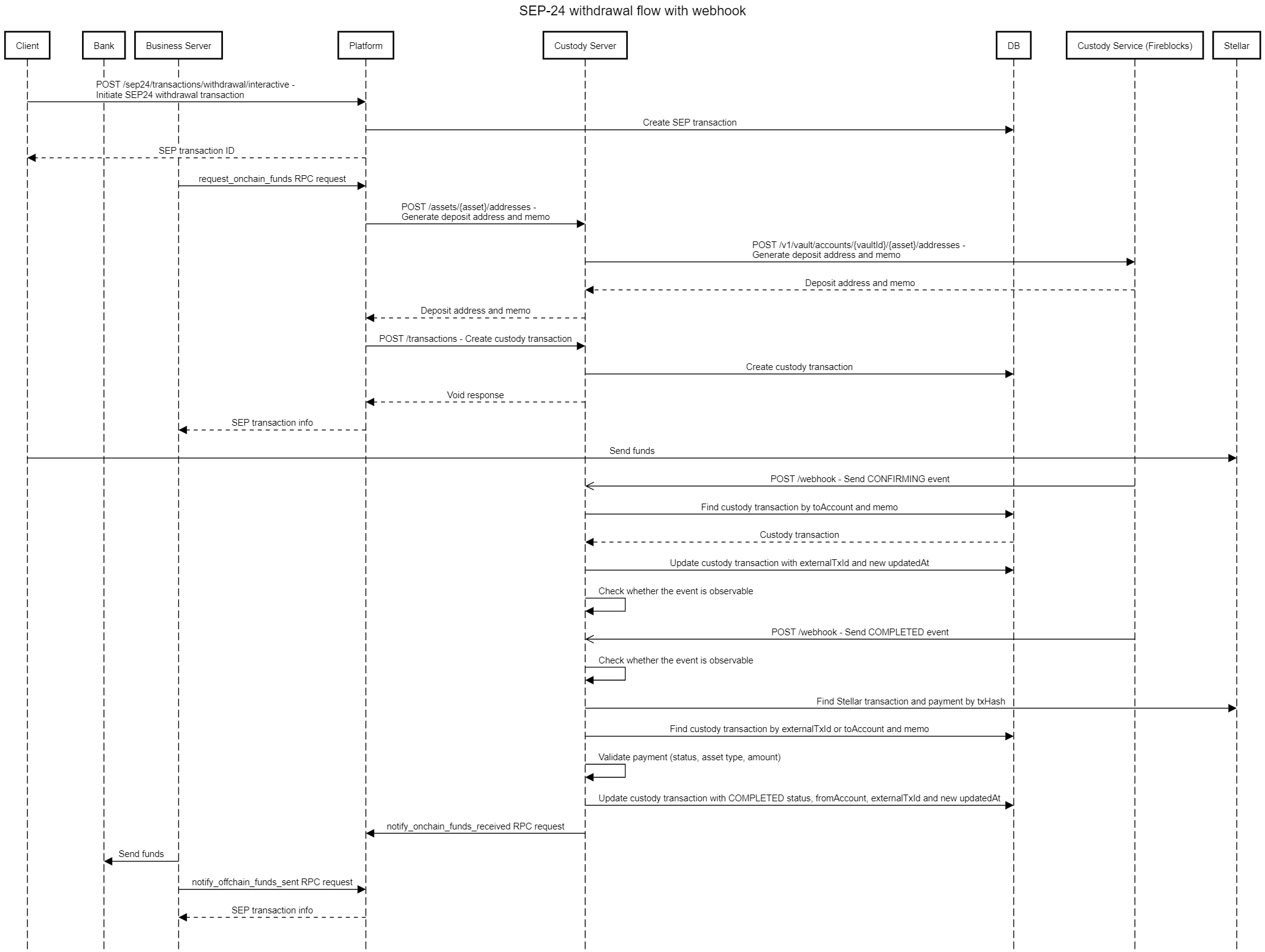
Task: Select SEP-24 withdrawal flow with webhook title
Action: [x=632, y=9]
